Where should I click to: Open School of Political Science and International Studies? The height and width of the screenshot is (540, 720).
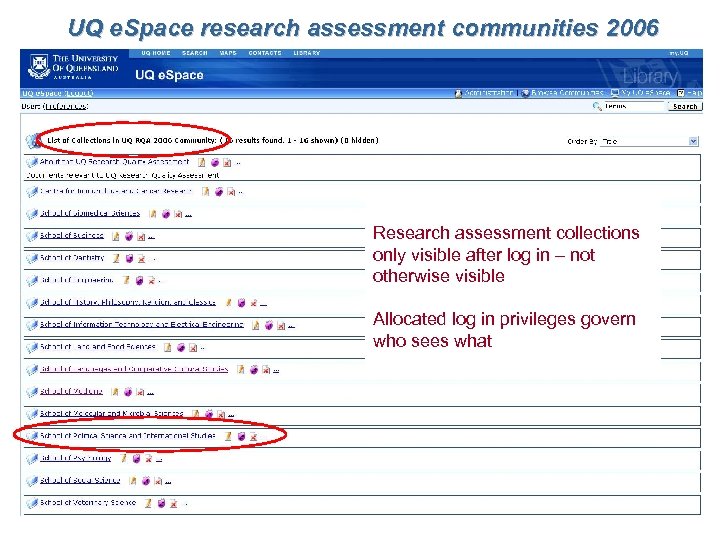[128, 435]
